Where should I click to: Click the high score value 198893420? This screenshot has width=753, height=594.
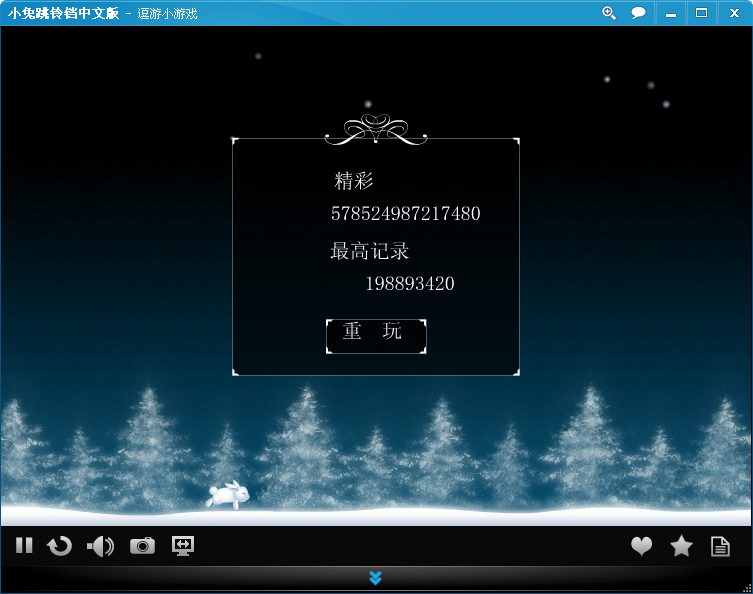click(410, 283)
